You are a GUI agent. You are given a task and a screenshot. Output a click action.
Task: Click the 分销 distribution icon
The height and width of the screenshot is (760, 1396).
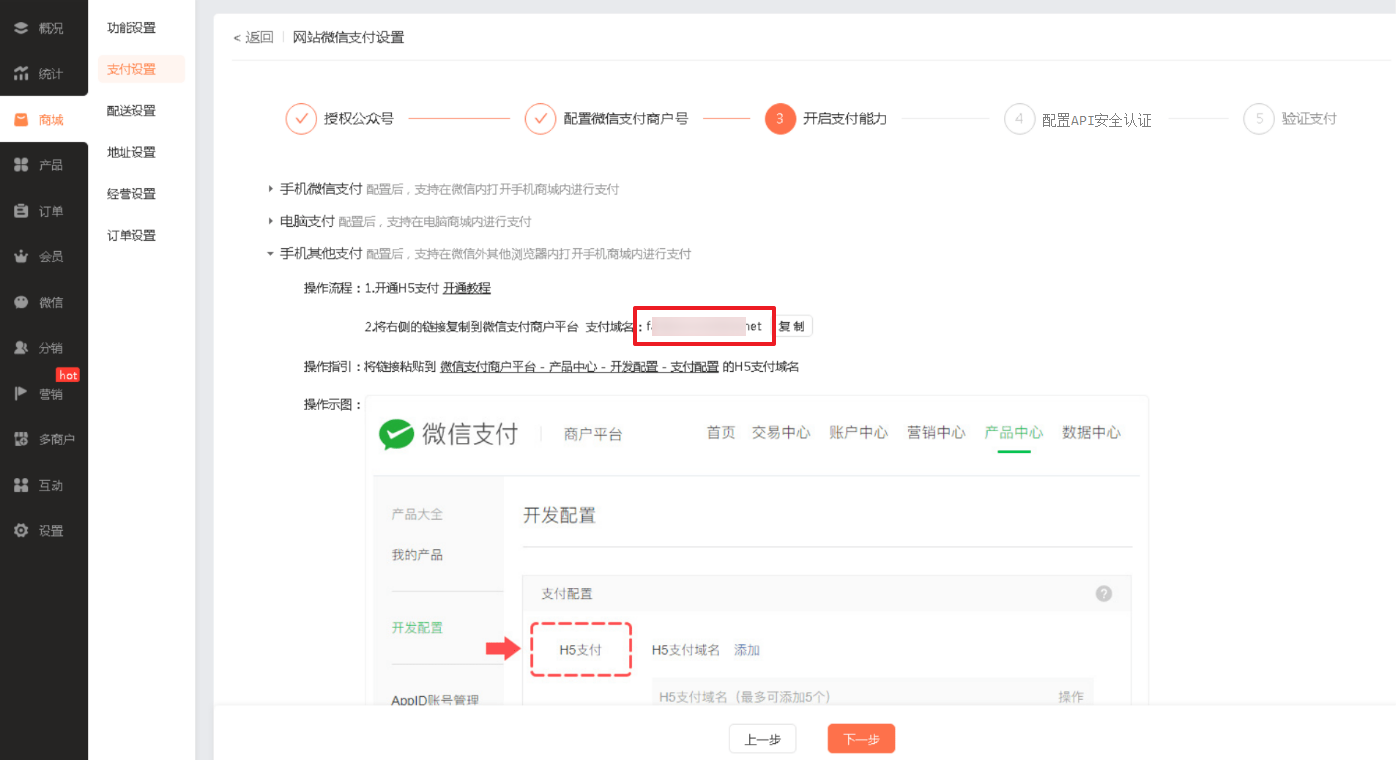pyautogui.click(x=21, y=348)
